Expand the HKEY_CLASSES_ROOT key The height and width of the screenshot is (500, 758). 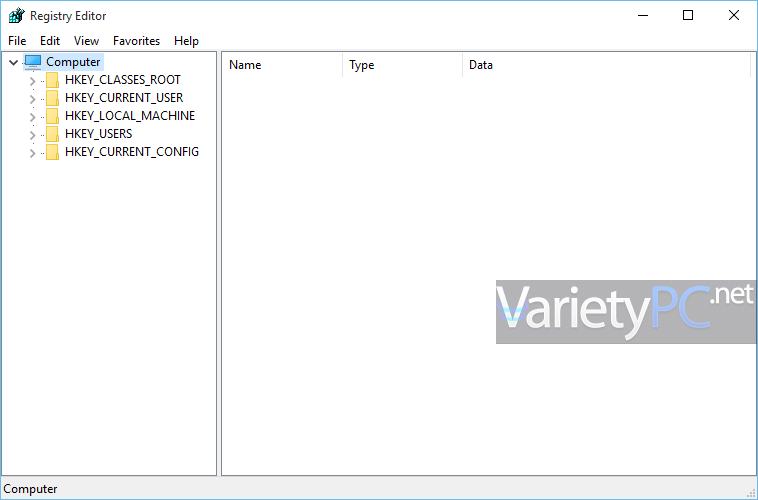pos(32,81)
